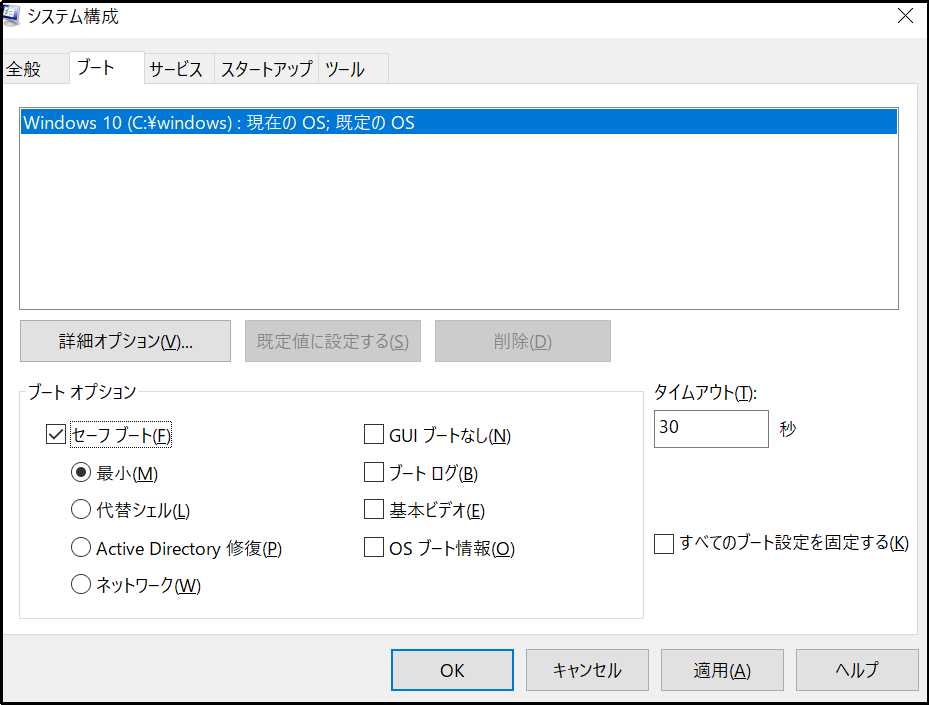Open 詳細オプション(V) button
Viewport: 929px width, 705px height.
[126, 341]
